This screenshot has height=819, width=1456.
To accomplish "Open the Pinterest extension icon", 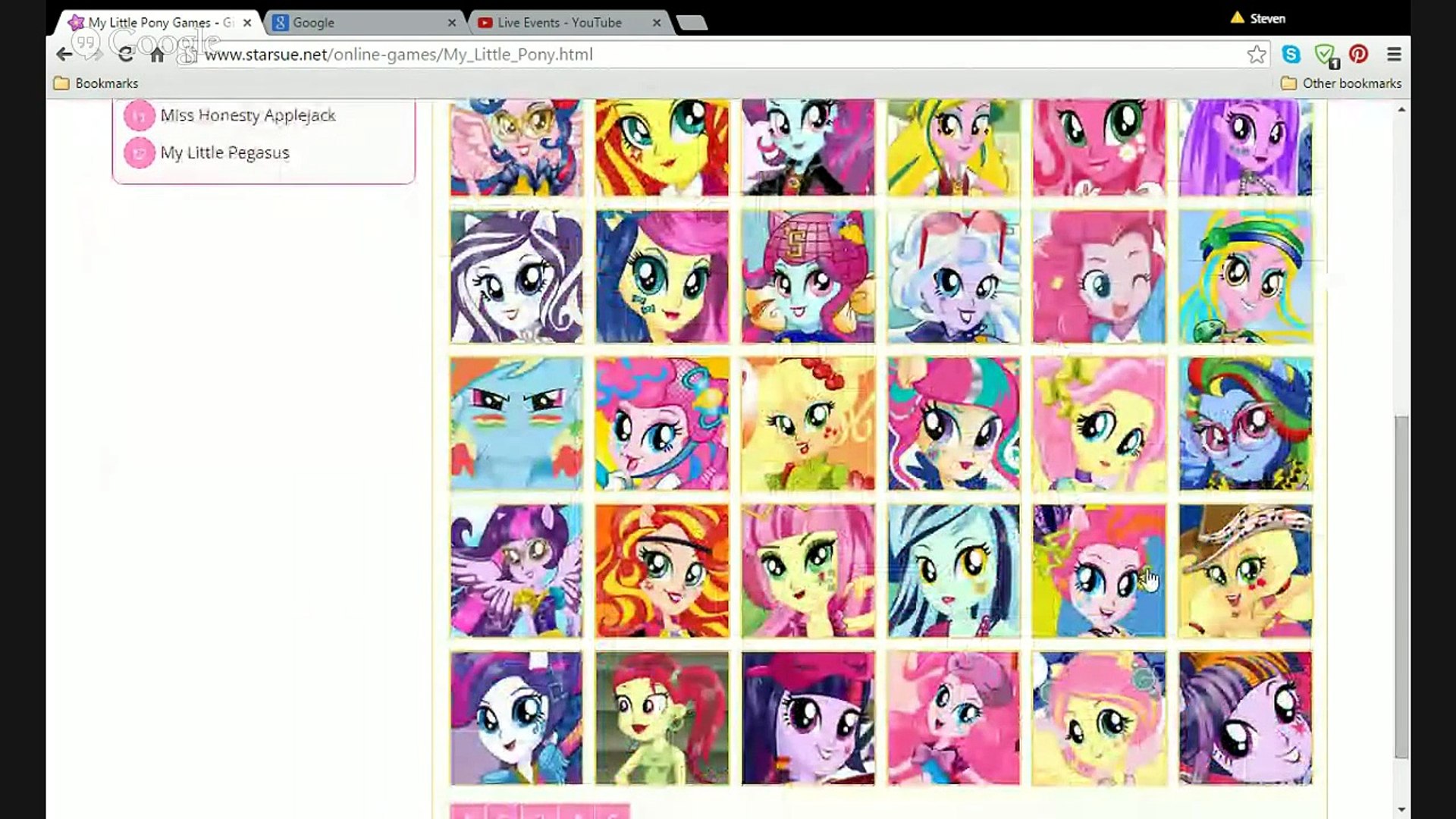I will (1358, 55).
